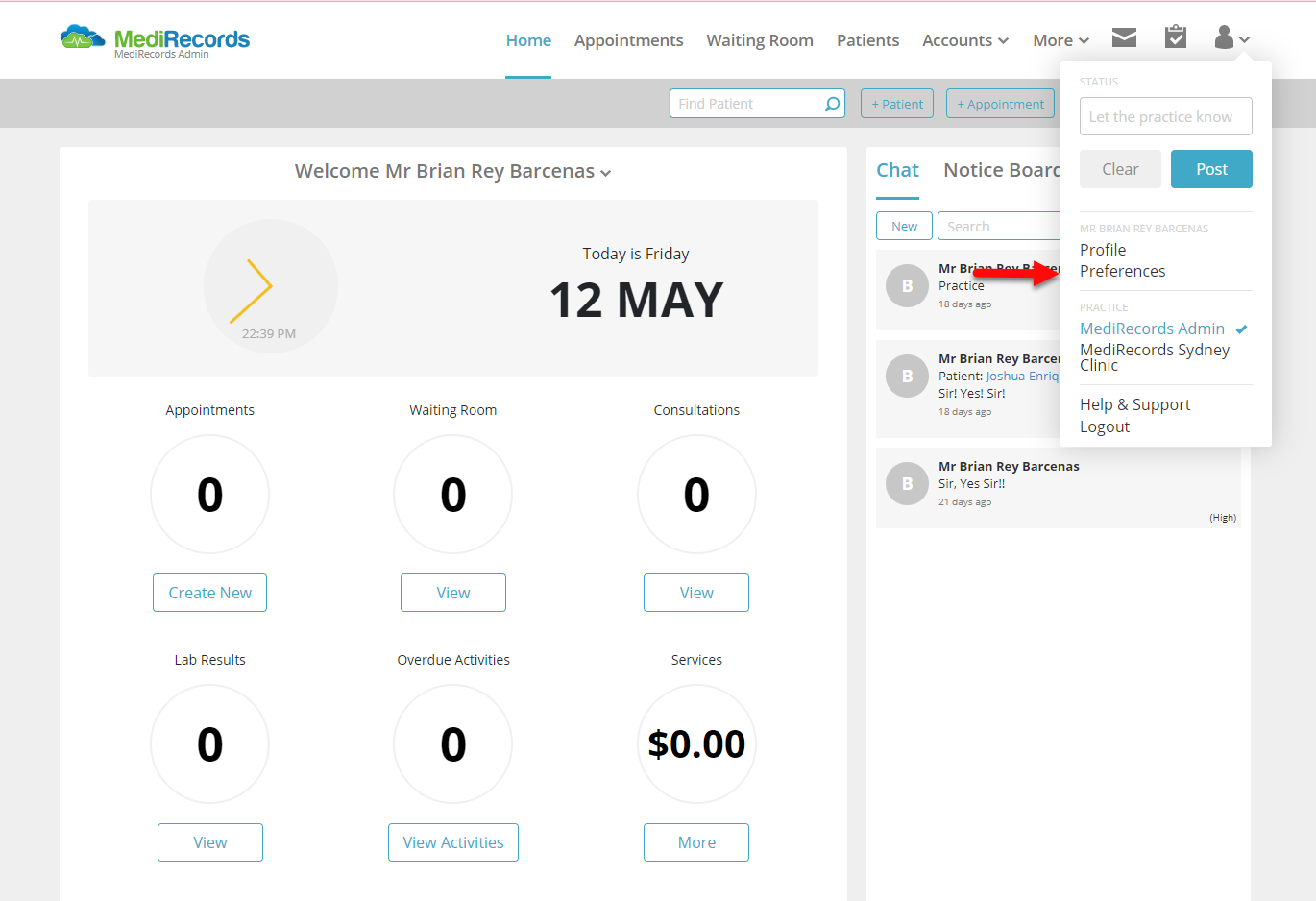Click the Find Patient magnifier icon
This screenshot has height=901, width=1316.
coord(832,104)
